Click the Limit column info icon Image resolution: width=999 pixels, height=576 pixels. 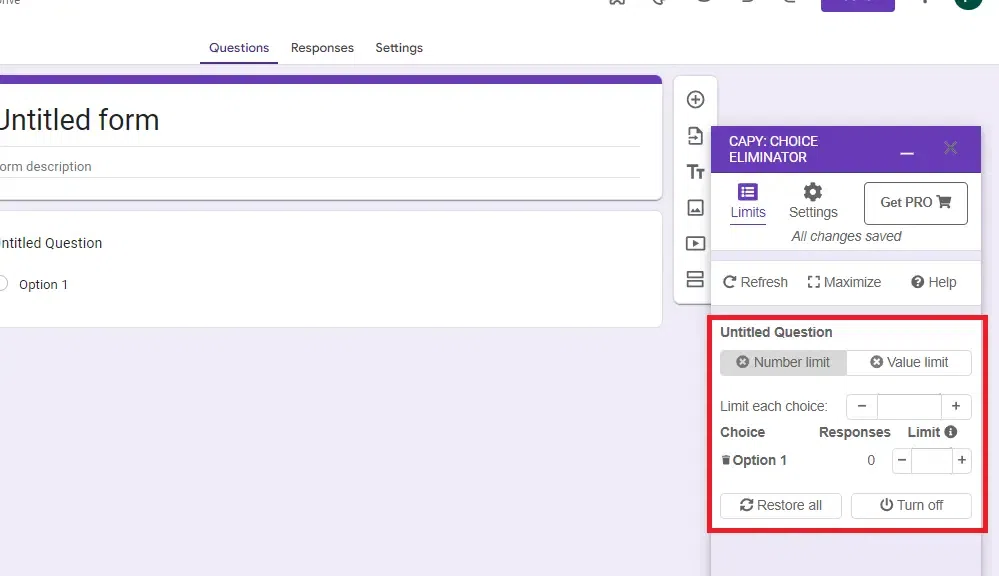[x=951, y=432]
